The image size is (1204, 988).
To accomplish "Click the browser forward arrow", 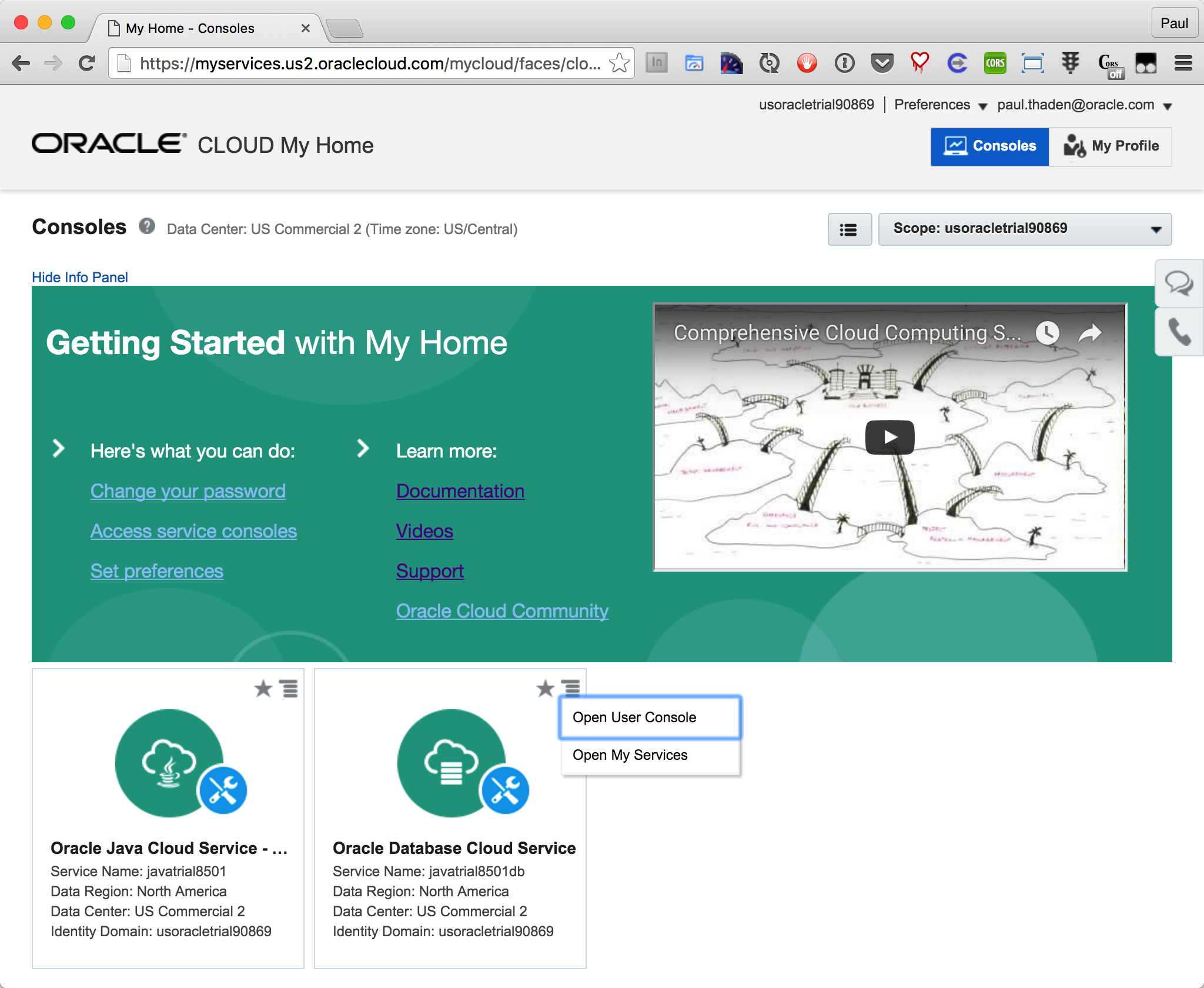I will click(53, 63).
